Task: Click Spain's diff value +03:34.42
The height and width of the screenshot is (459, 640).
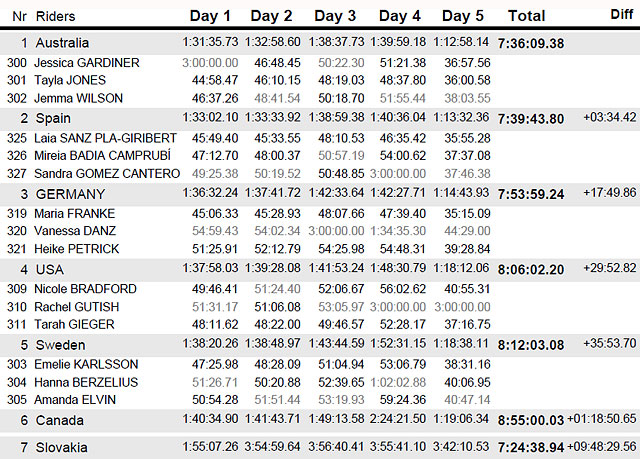Action: (610, 118)
